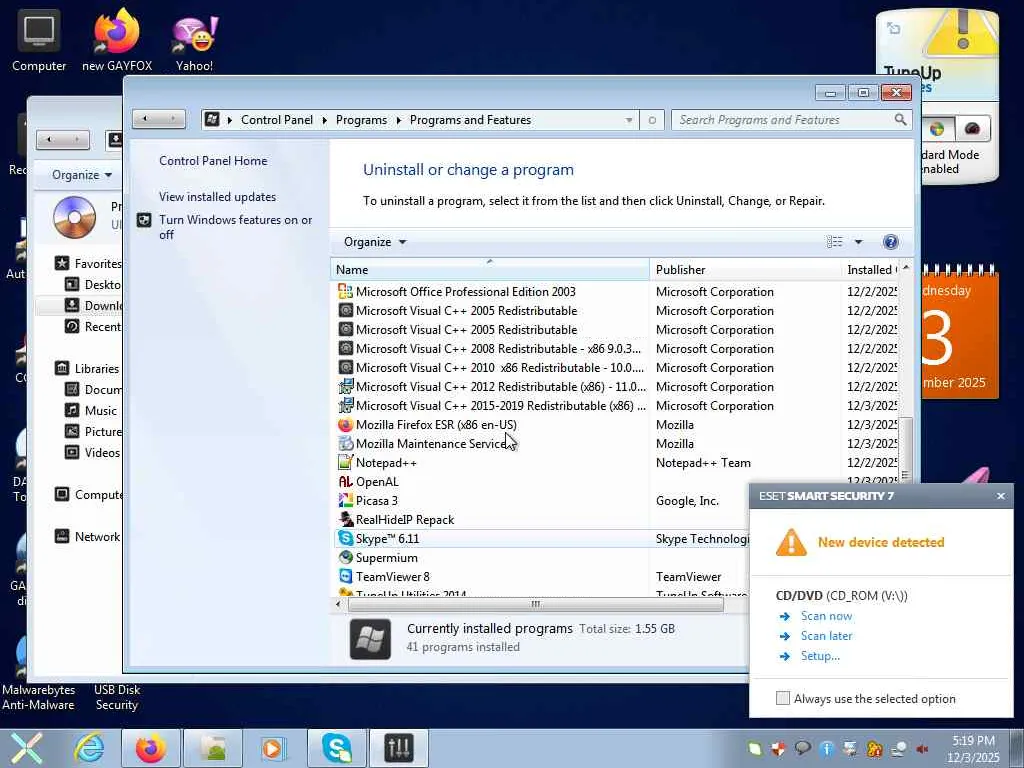This screenshot has width=1024, height=768.
Task: Click the volume icon in the system tray
Action: (x=923, y=749)
